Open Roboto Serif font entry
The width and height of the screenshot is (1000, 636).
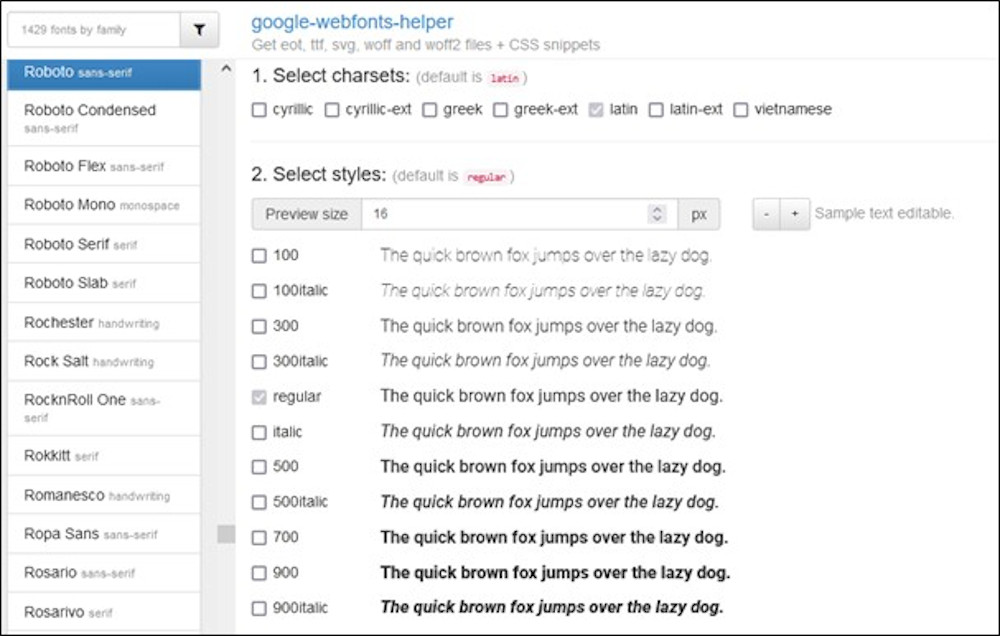coord(104,244)
